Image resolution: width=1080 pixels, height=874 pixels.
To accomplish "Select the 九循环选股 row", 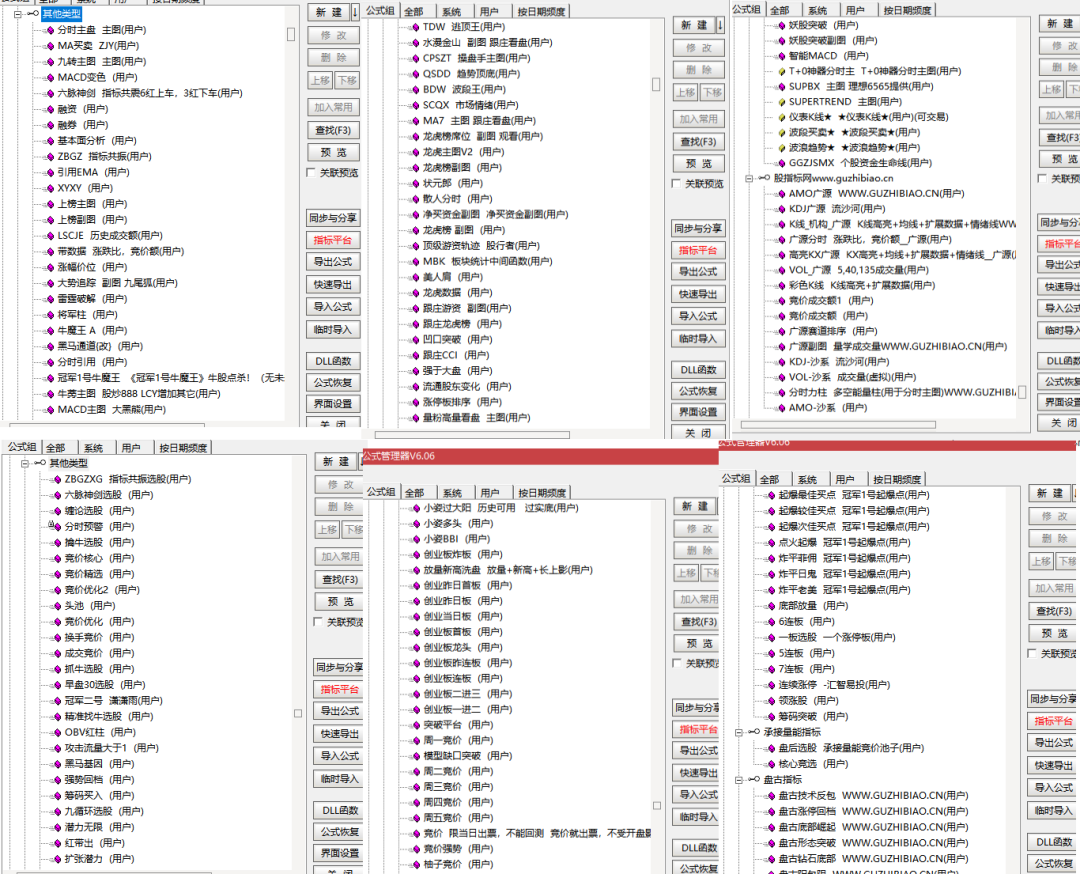I will pyautogui.click(x=103, y=811).
